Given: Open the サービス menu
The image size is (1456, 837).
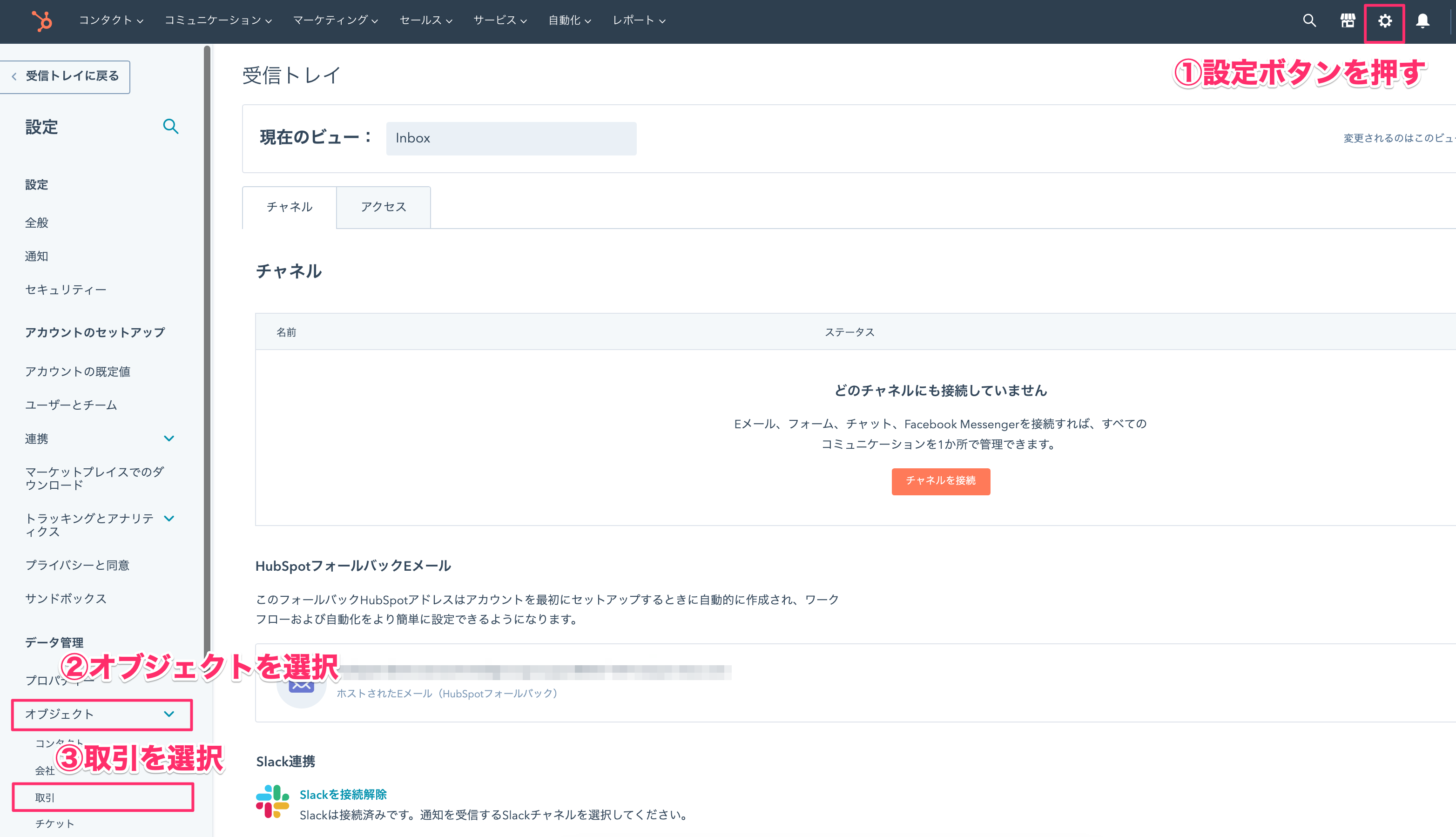Looking at the screenshot, I should point(500,20).
